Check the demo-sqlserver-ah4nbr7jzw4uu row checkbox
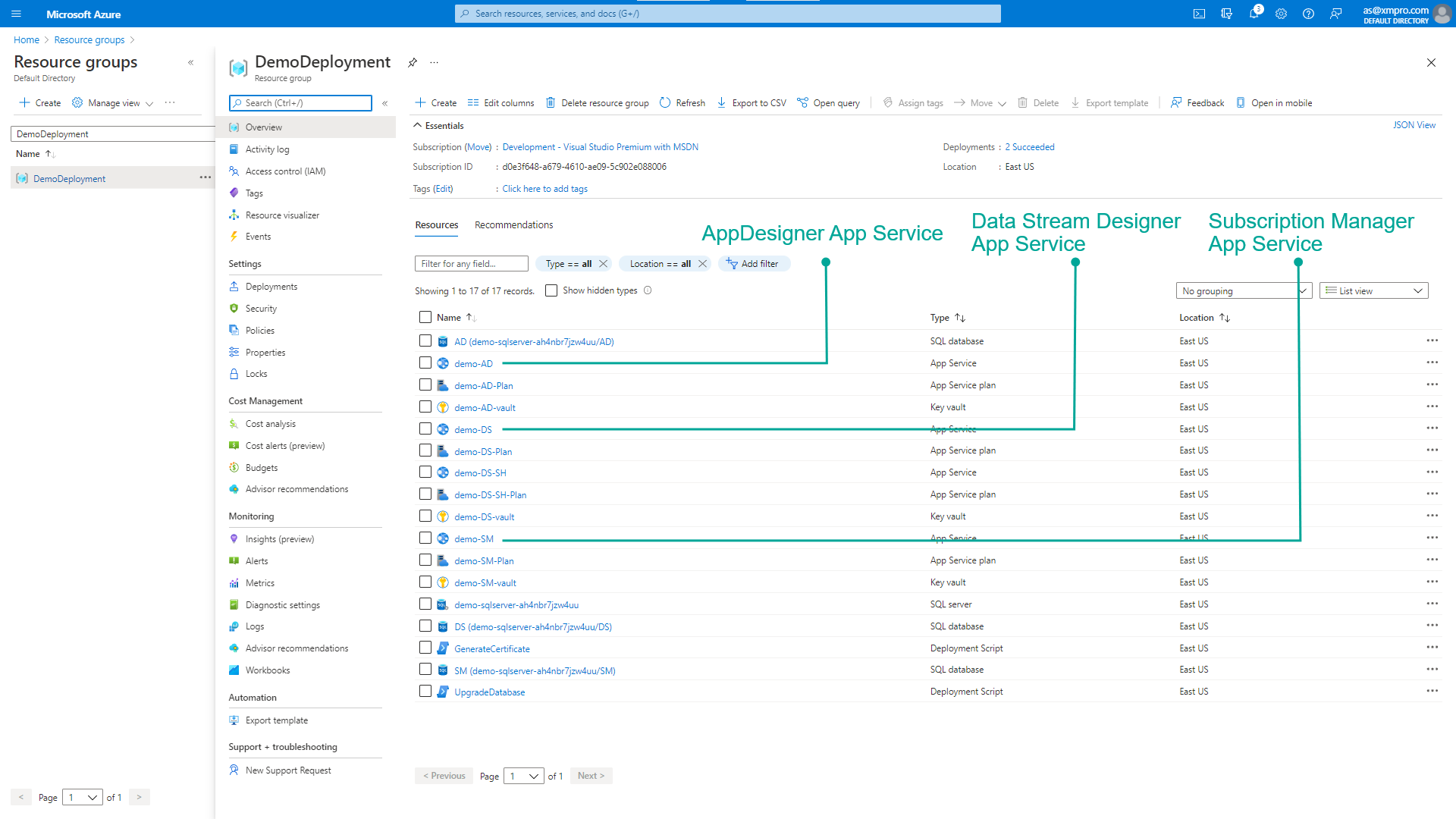The height and width of the screenshot is (819, 1456). (x=425, y=604)
